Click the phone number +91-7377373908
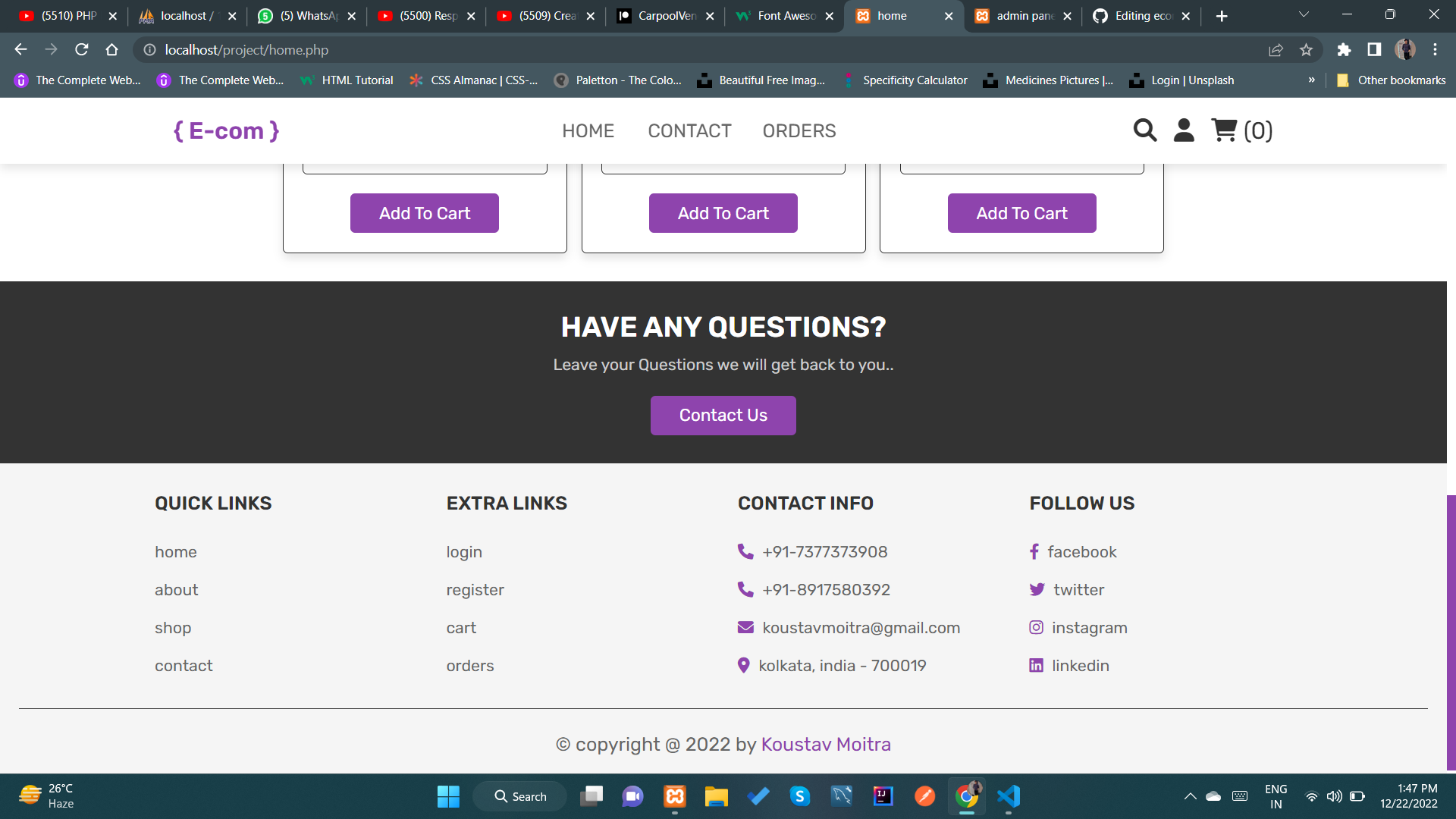 (812, 552)
